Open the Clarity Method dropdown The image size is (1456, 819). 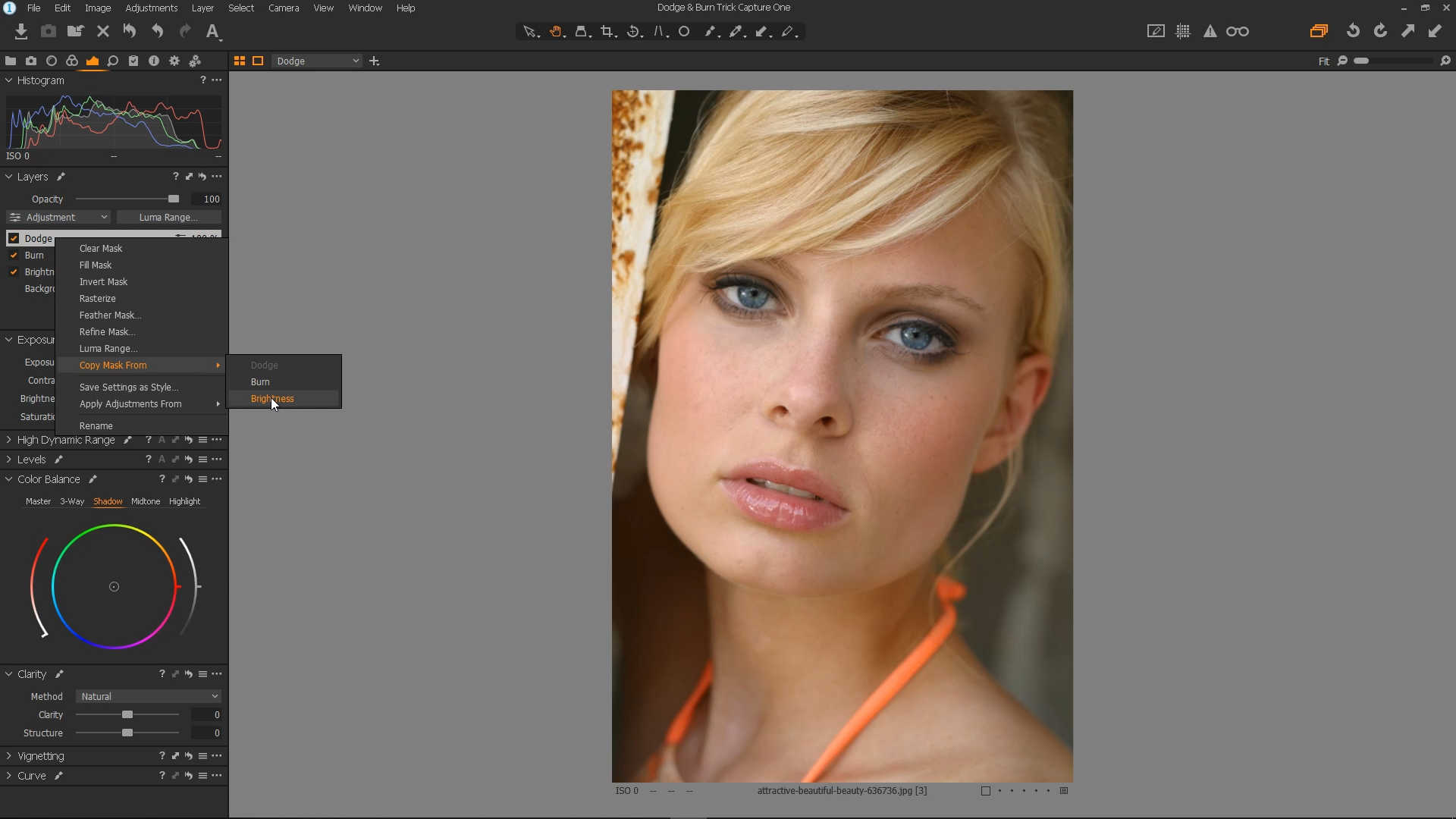point(149,696)
